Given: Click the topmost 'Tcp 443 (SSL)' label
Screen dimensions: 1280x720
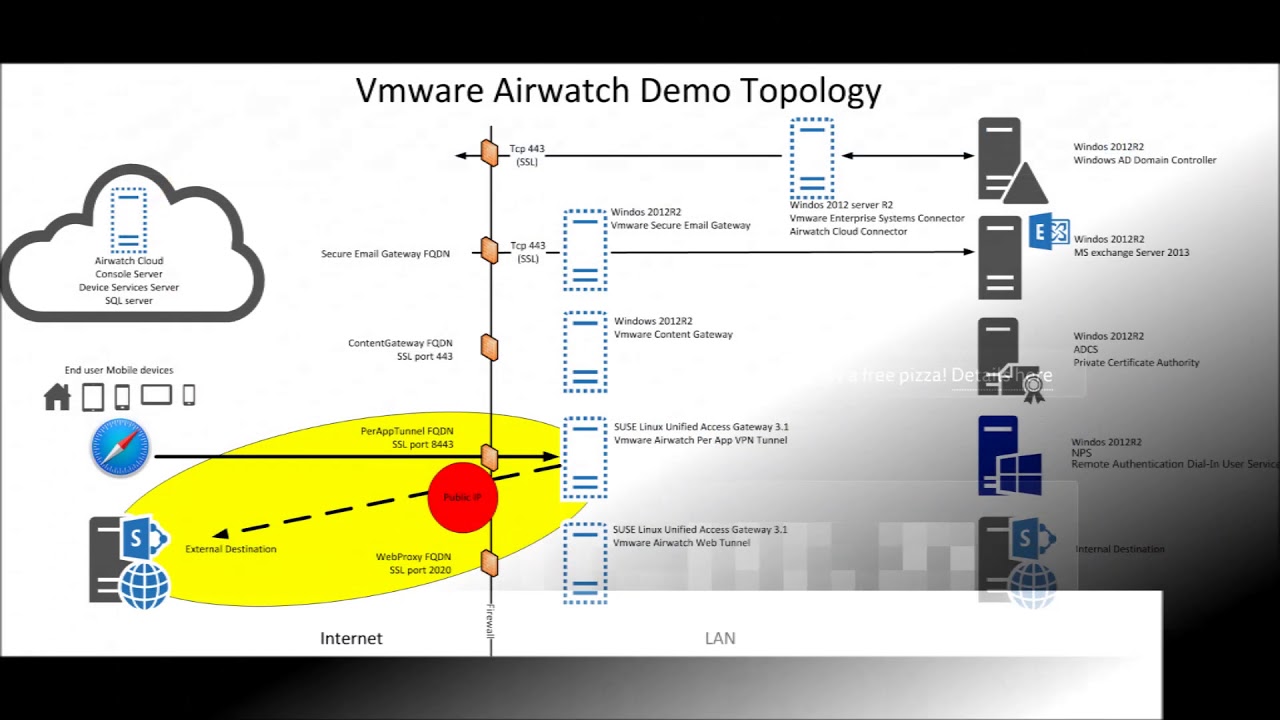Looking at the screenshot, I should [x=527, y=155].
